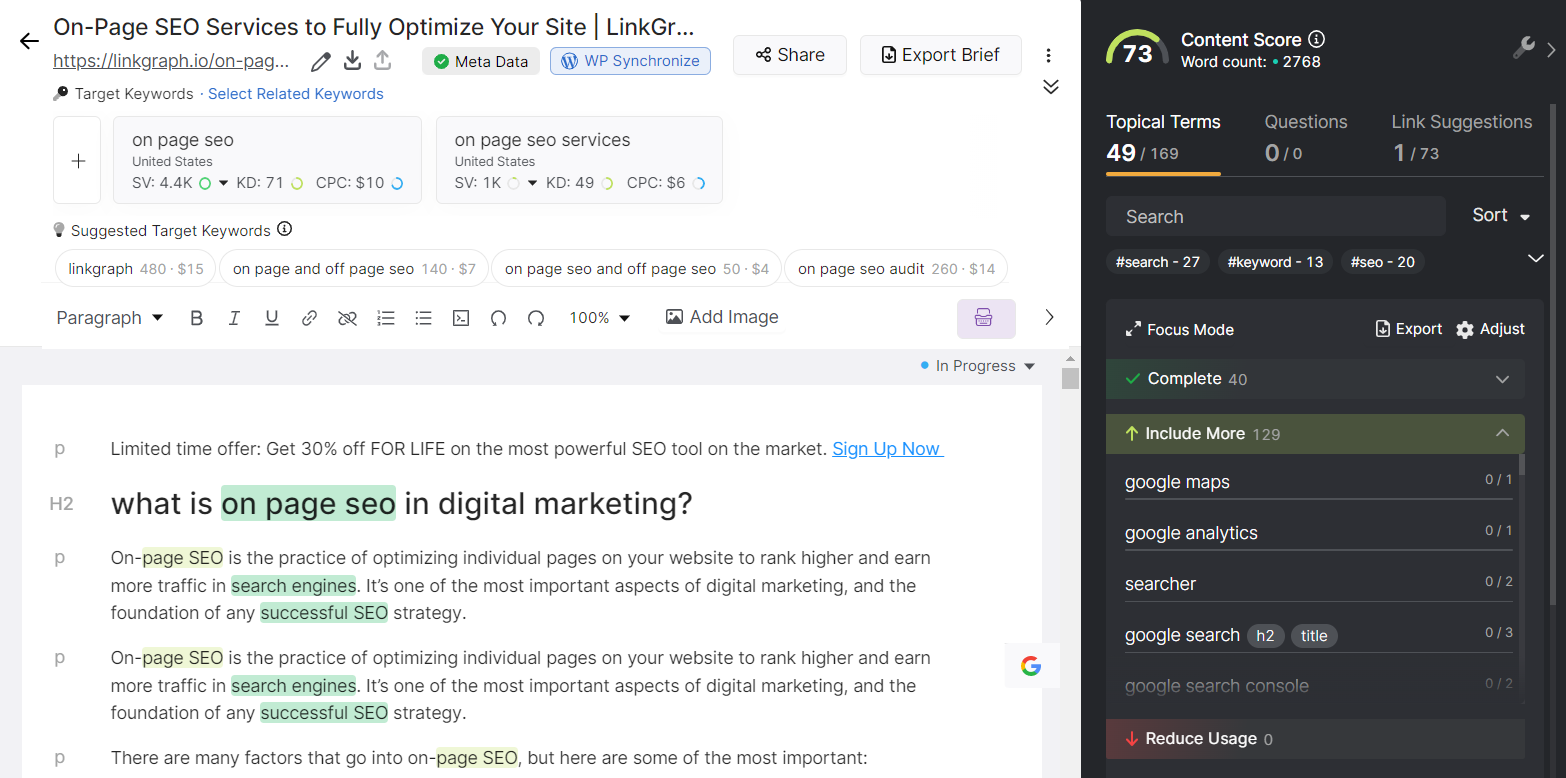The width and height of the screenshot is (1566, 778).
Task: Adjust settings via gear icon
Action: [1490, 329]
